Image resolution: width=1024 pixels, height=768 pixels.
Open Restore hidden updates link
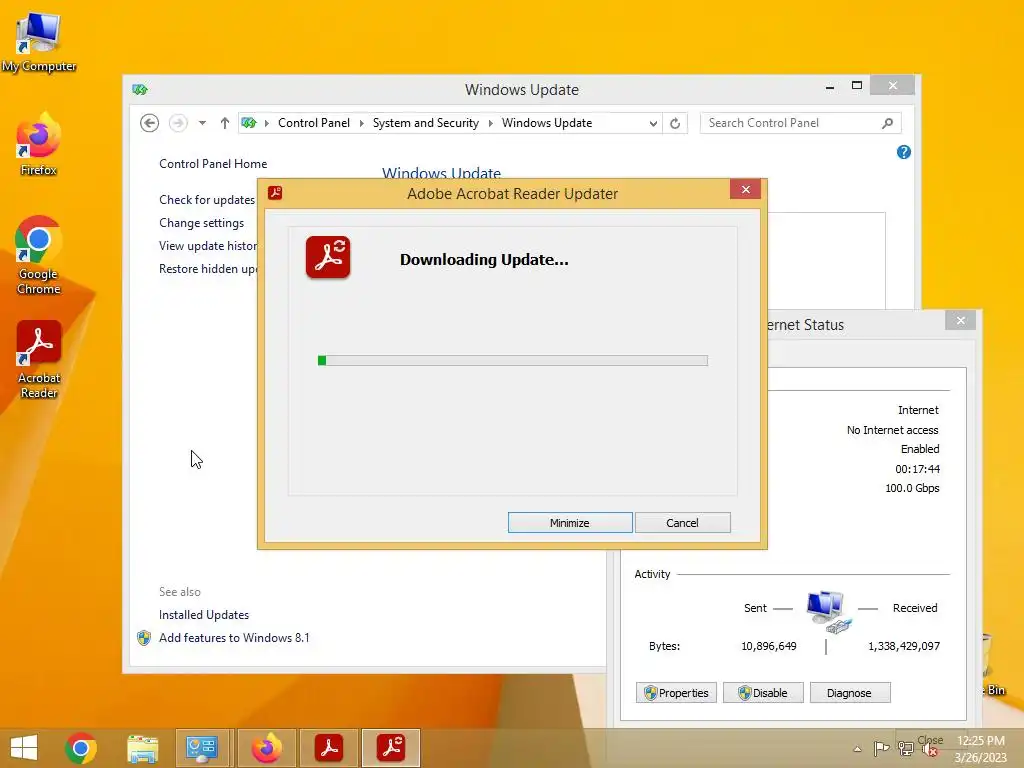pyautogui.click(x=208, y=268)
